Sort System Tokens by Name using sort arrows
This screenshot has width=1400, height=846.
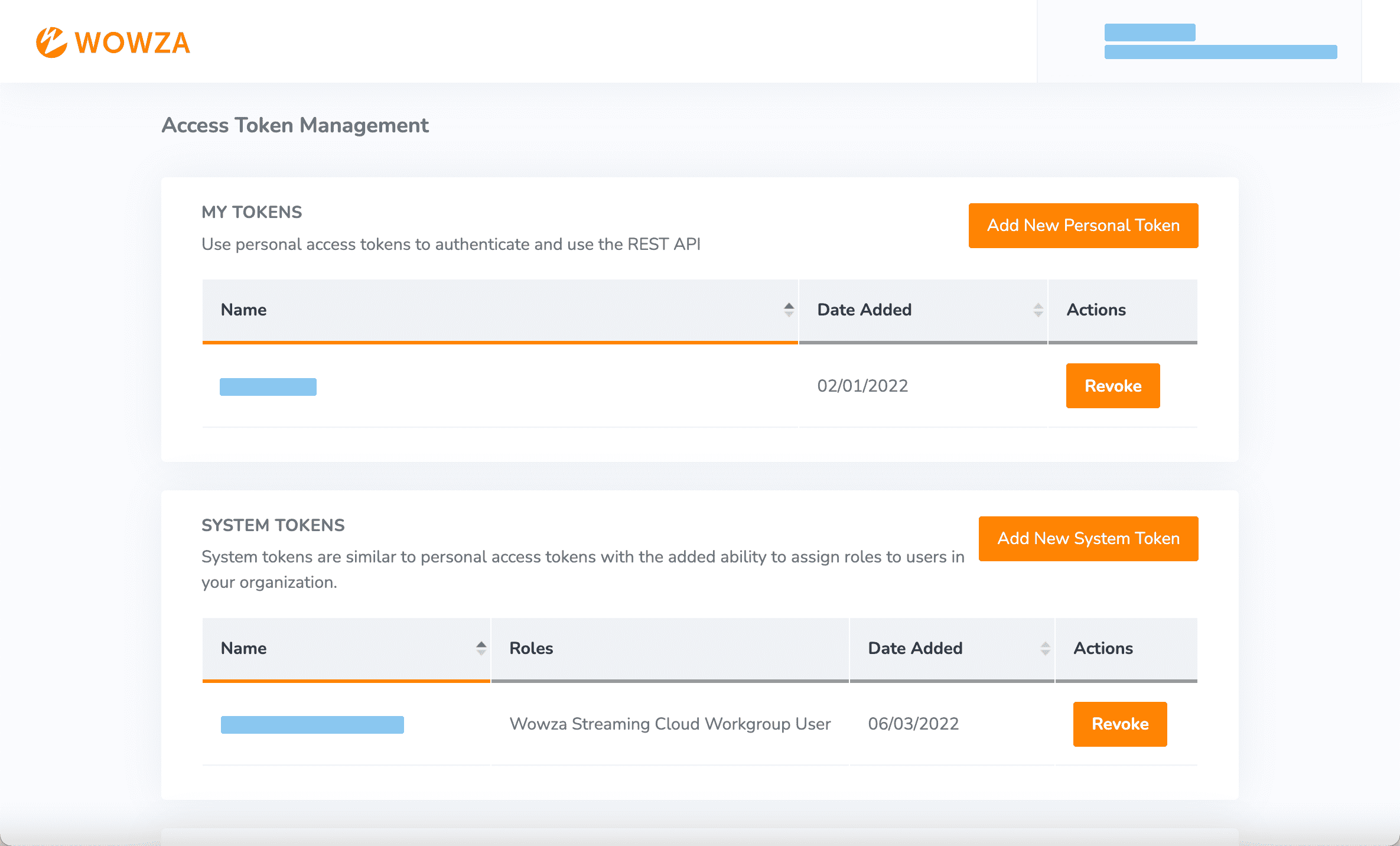pyautogui.click(x=480, y=648)
